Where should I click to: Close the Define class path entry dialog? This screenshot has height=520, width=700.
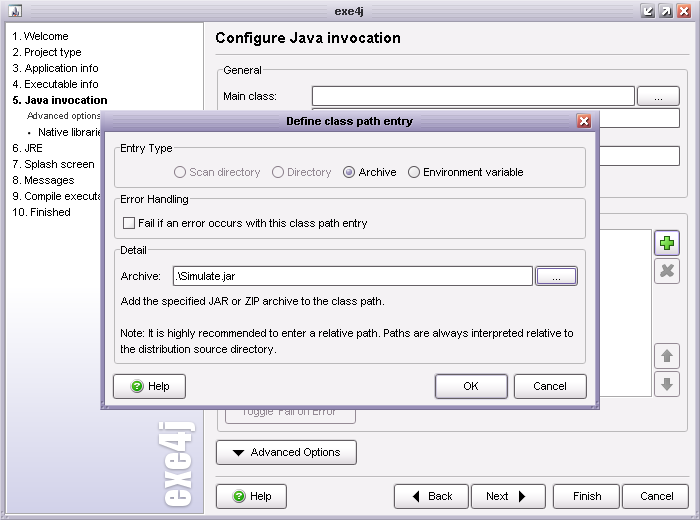[x=584, y=121]
